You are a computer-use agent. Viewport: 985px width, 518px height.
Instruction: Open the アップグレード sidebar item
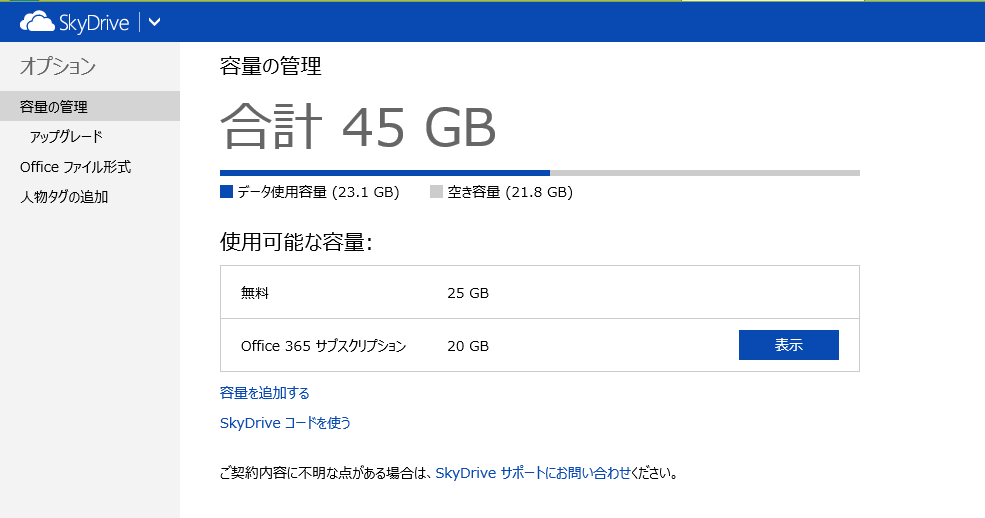(x=66, y=137)
